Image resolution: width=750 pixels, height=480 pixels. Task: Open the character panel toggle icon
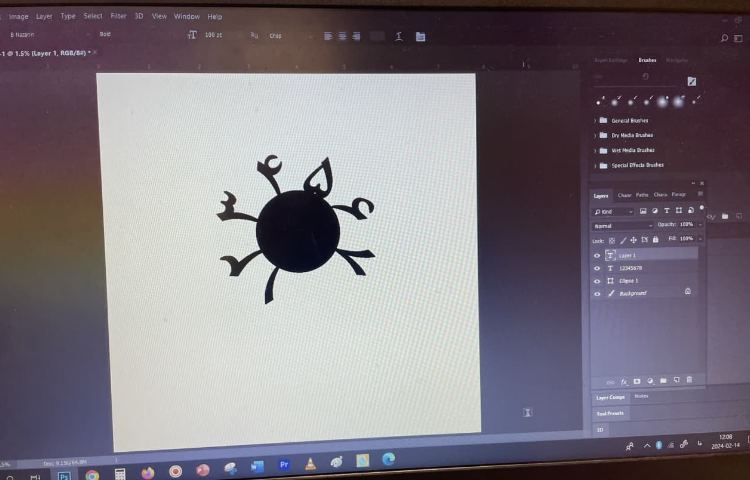[420, 37]
